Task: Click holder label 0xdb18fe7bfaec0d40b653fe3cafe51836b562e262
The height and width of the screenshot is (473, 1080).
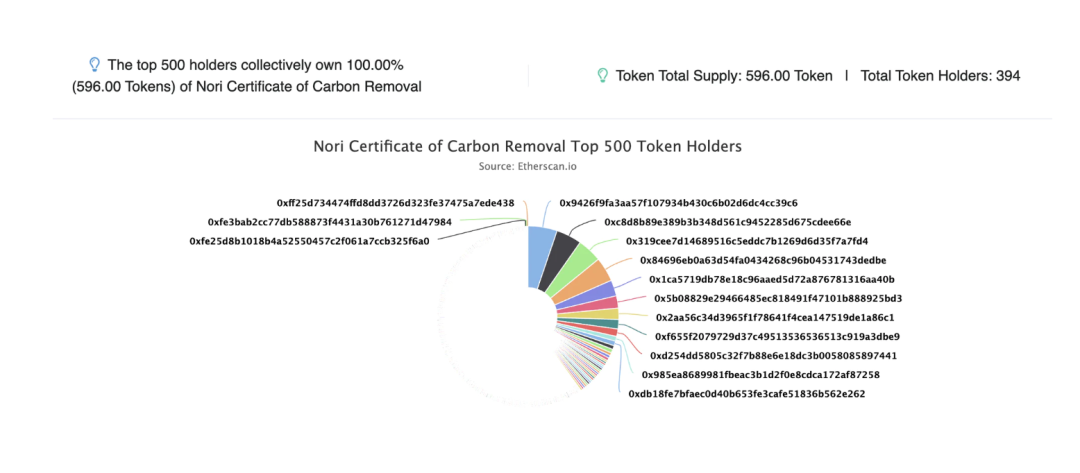Action: (x=747, y=394)
